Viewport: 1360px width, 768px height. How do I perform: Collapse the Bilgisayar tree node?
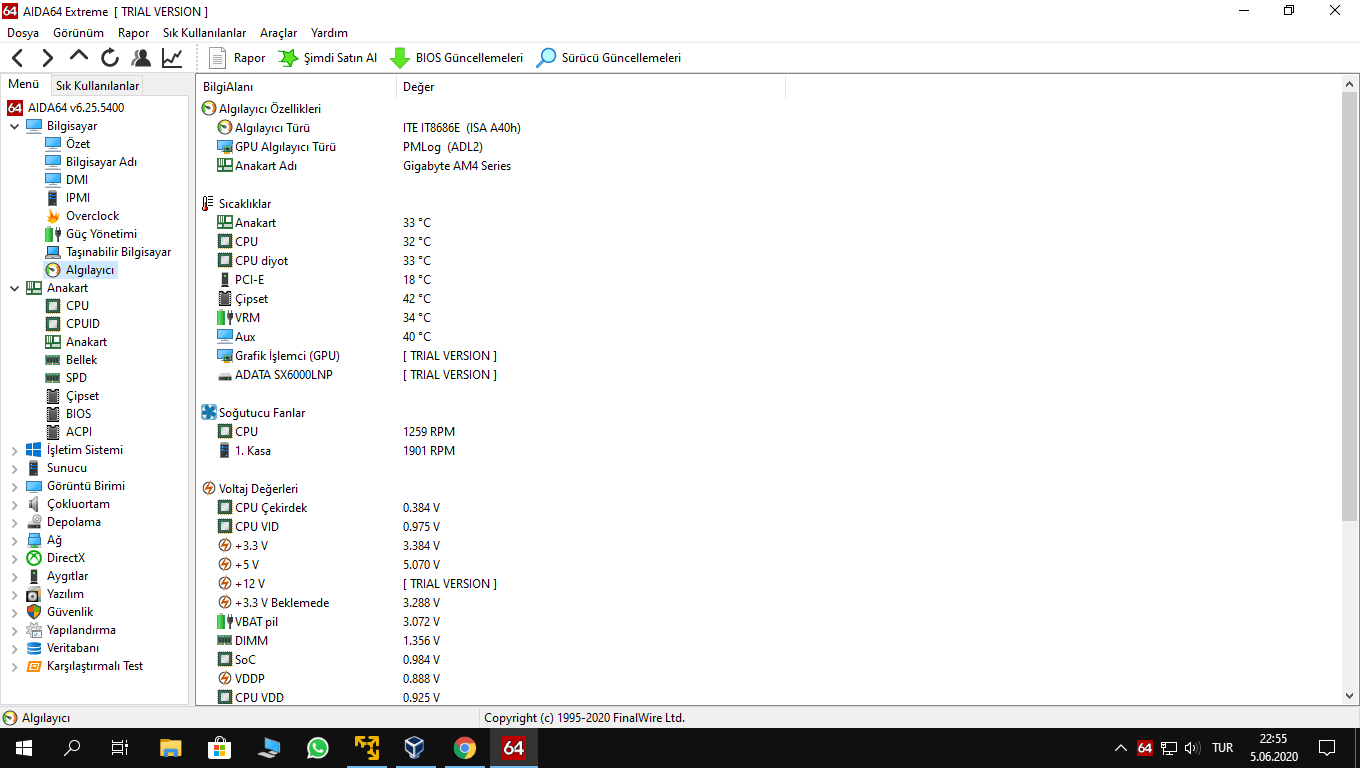tap(14, 126)
